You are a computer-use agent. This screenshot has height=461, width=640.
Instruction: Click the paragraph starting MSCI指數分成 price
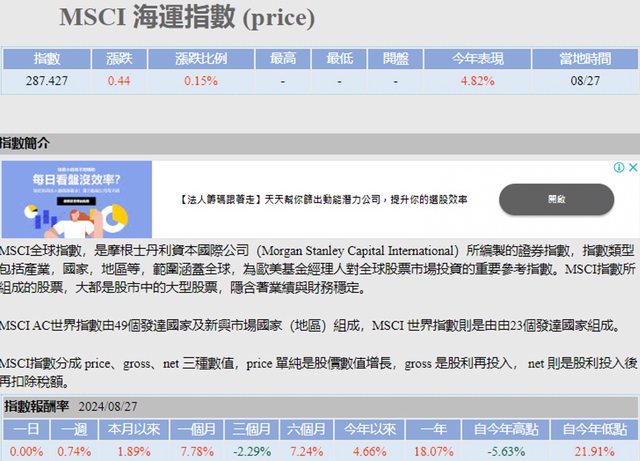click(319, 372)
